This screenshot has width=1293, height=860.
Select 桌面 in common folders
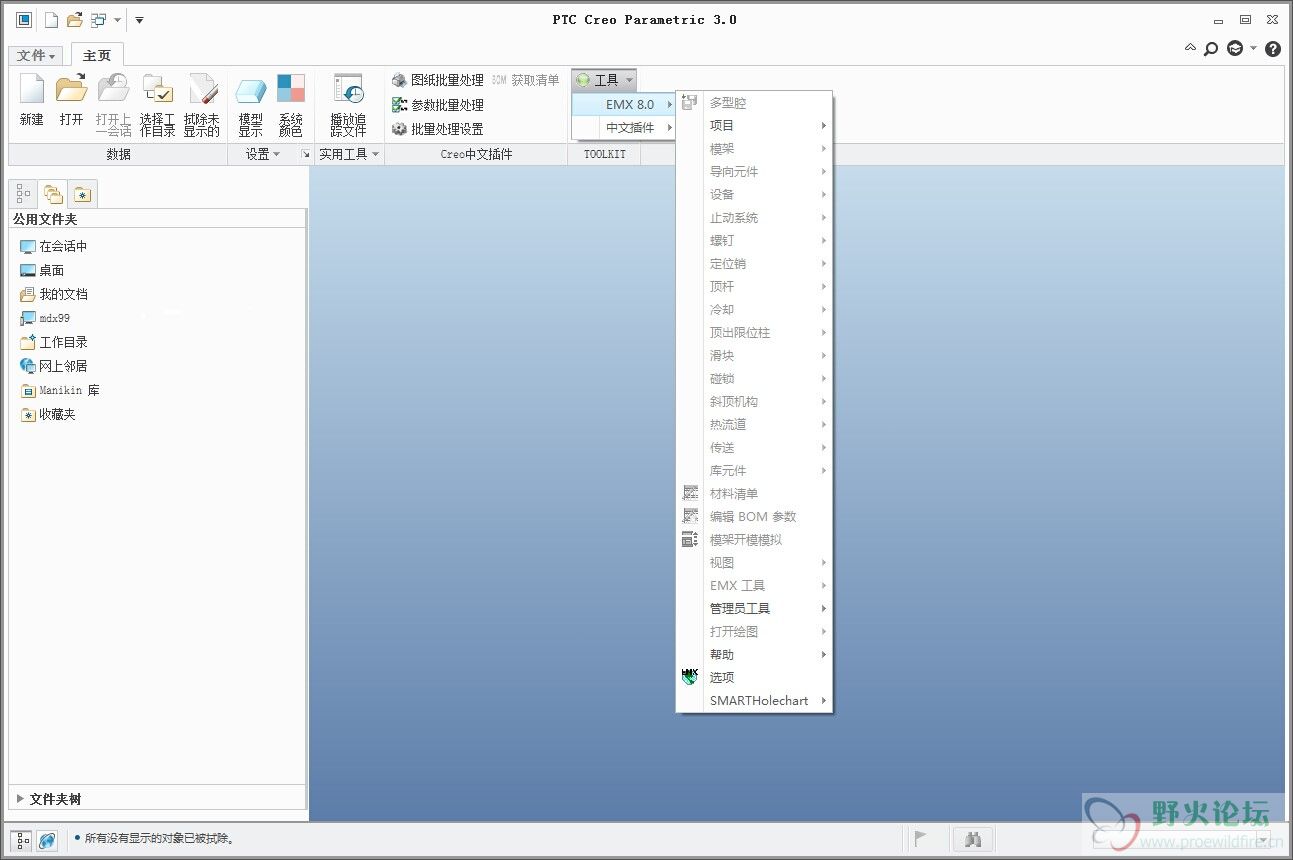[x=42, y=270]
